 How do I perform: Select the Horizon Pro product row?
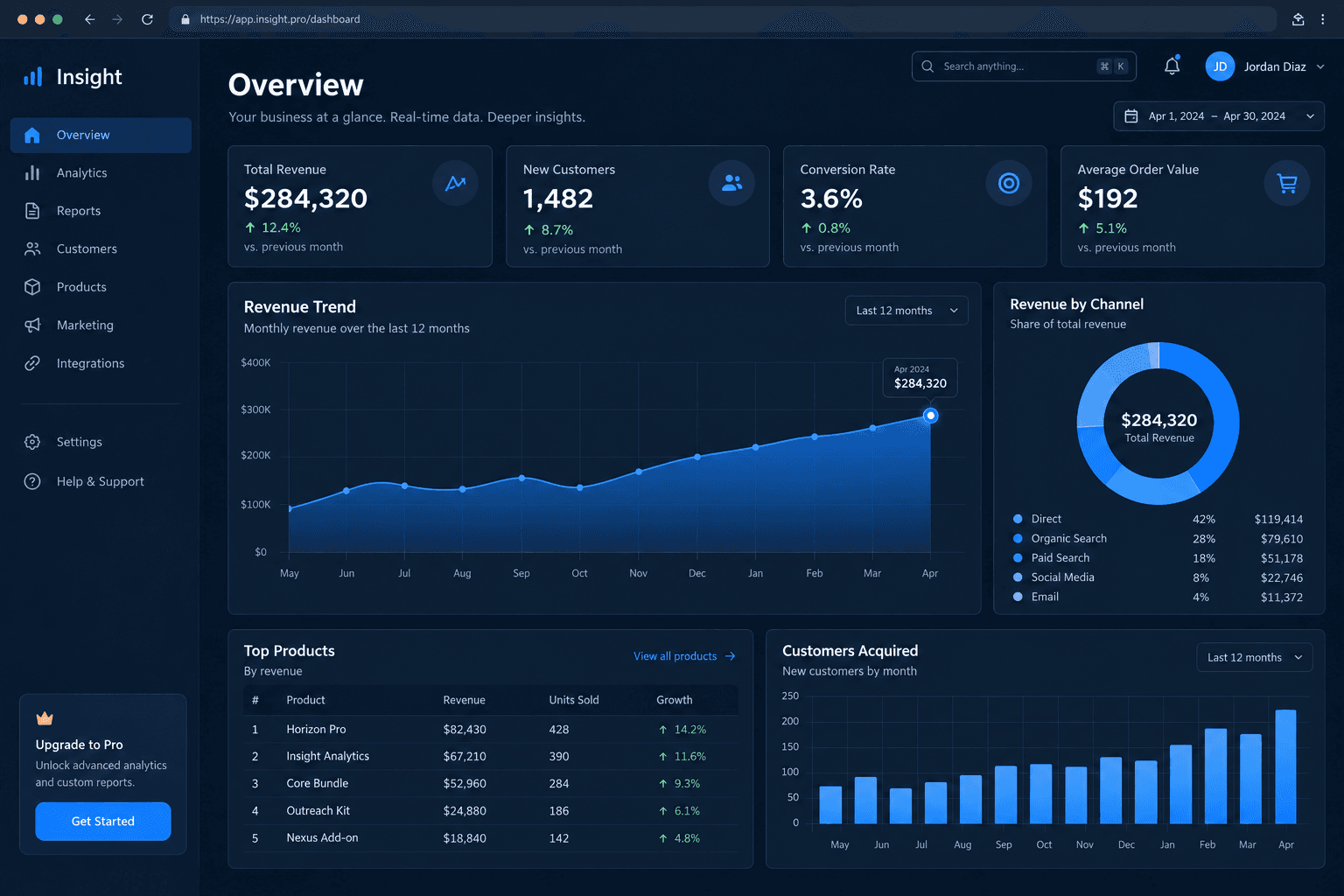[491, 729]
